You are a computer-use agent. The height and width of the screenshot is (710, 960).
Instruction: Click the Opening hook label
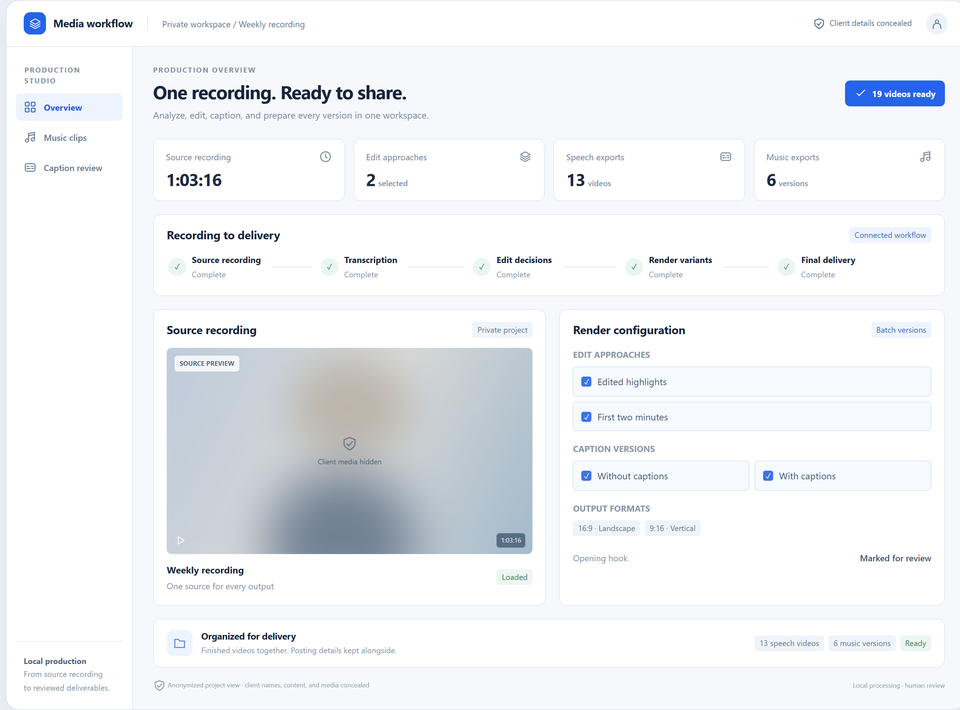pyautogui.click(x=600, y=558)
